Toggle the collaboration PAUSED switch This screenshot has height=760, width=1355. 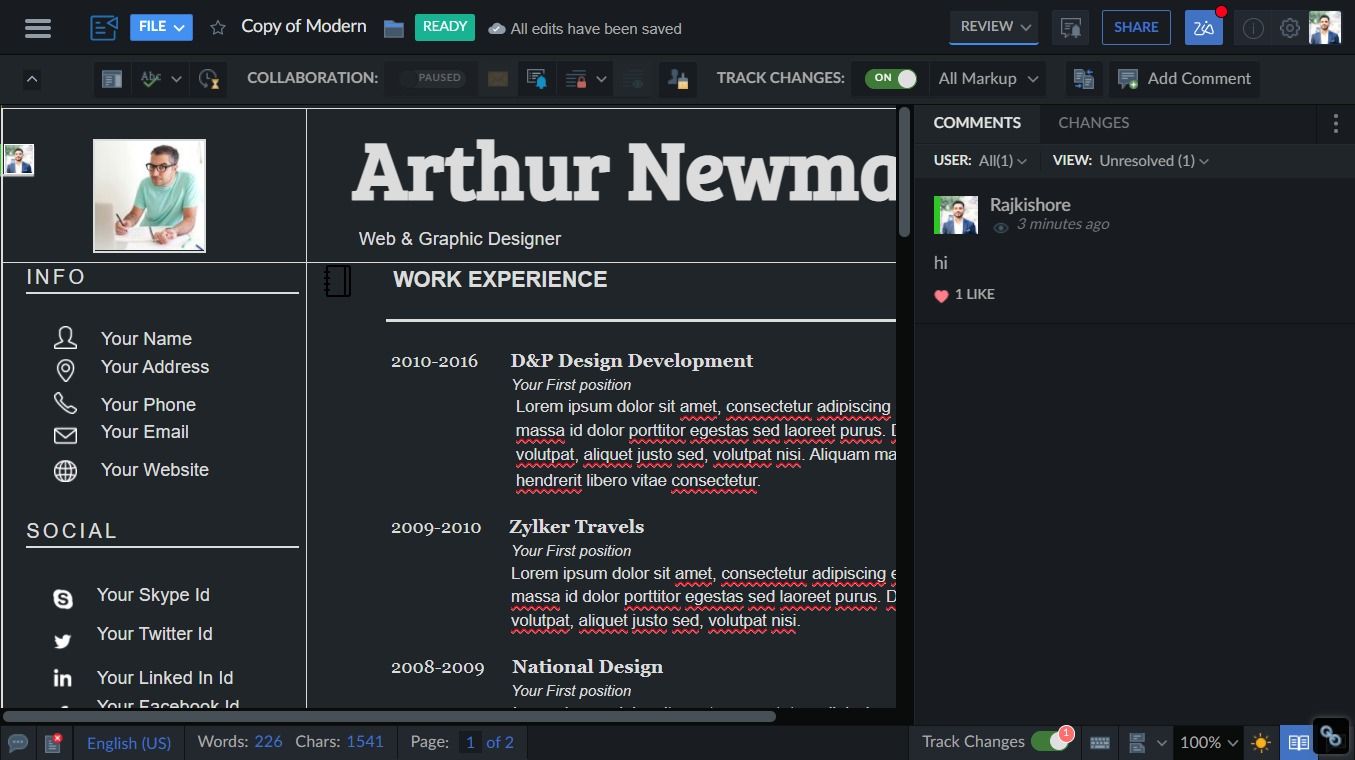pos(432,78)
